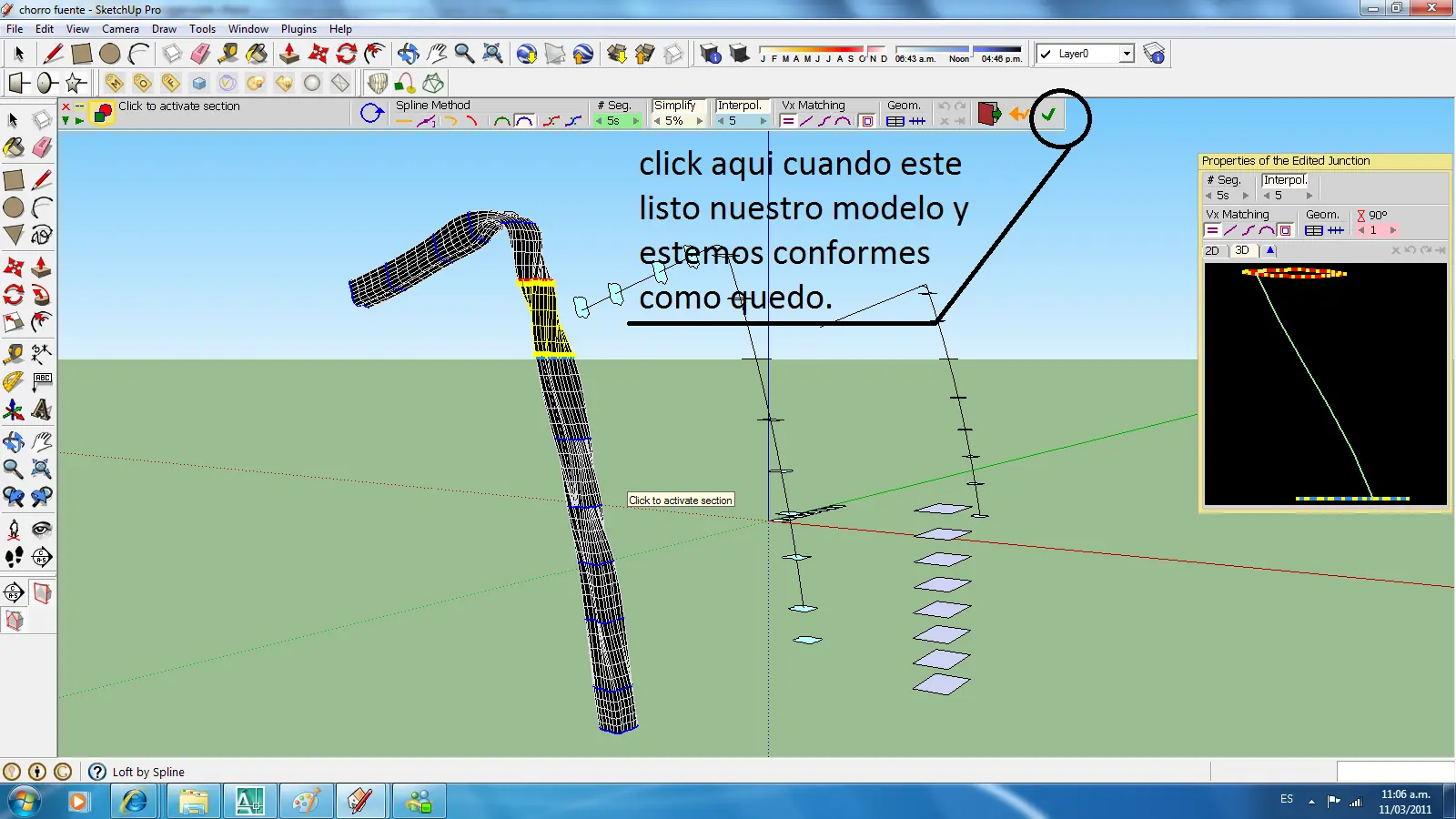Select the Tape Measure tool in top toolbar

[228, 54]
